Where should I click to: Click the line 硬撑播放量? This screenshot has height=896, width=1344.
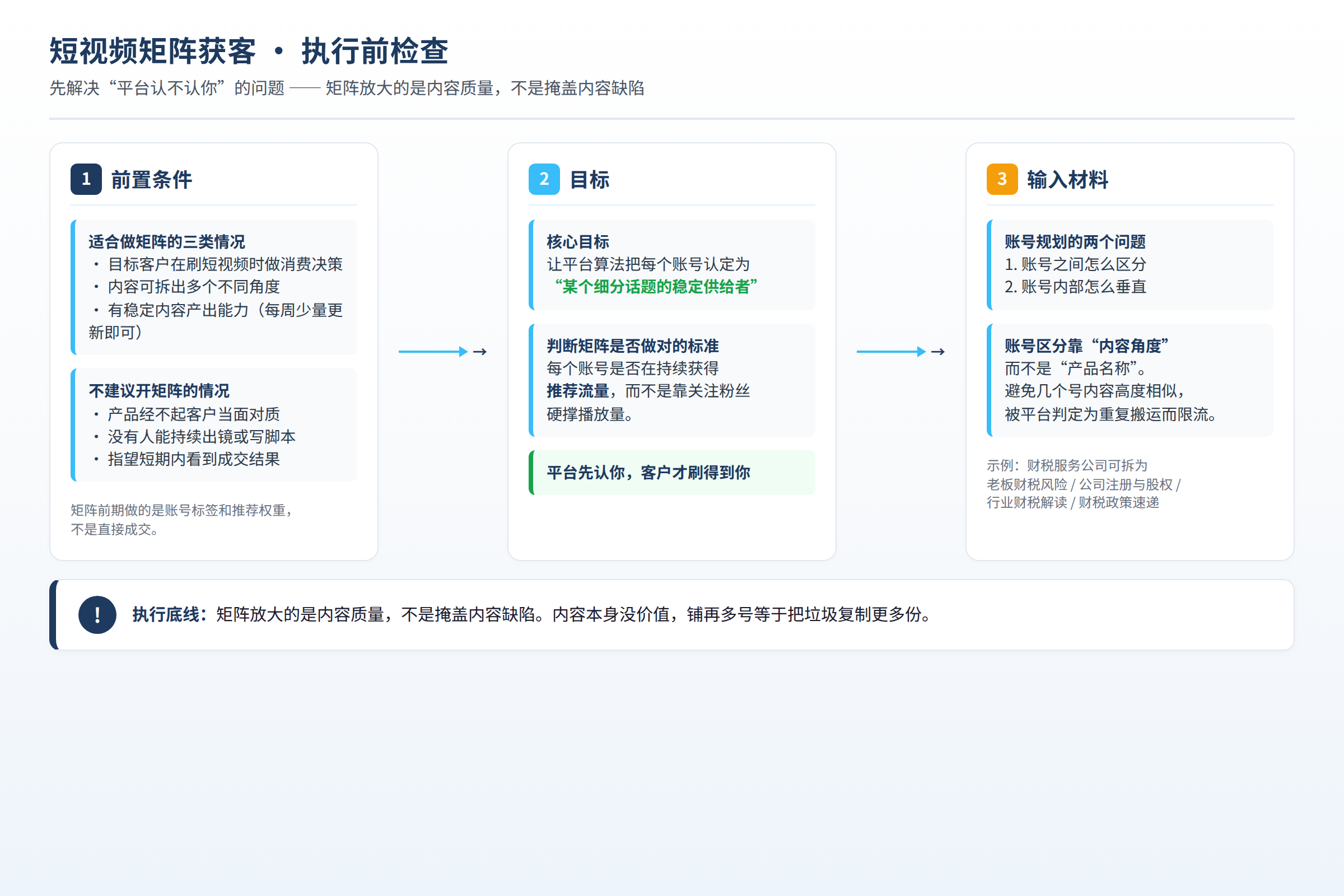590,414
